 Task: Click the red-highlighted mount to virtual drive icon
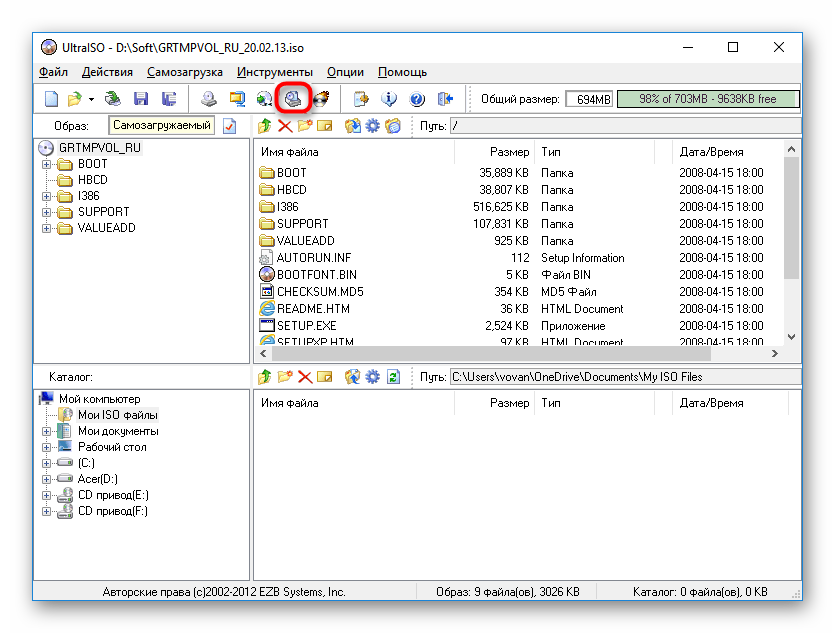pyautogui.click(x=292, y=99)
